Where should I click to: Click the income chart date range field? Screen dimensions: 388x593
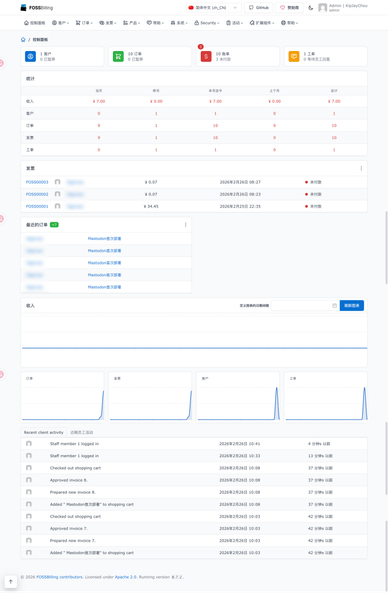[305, 306]
